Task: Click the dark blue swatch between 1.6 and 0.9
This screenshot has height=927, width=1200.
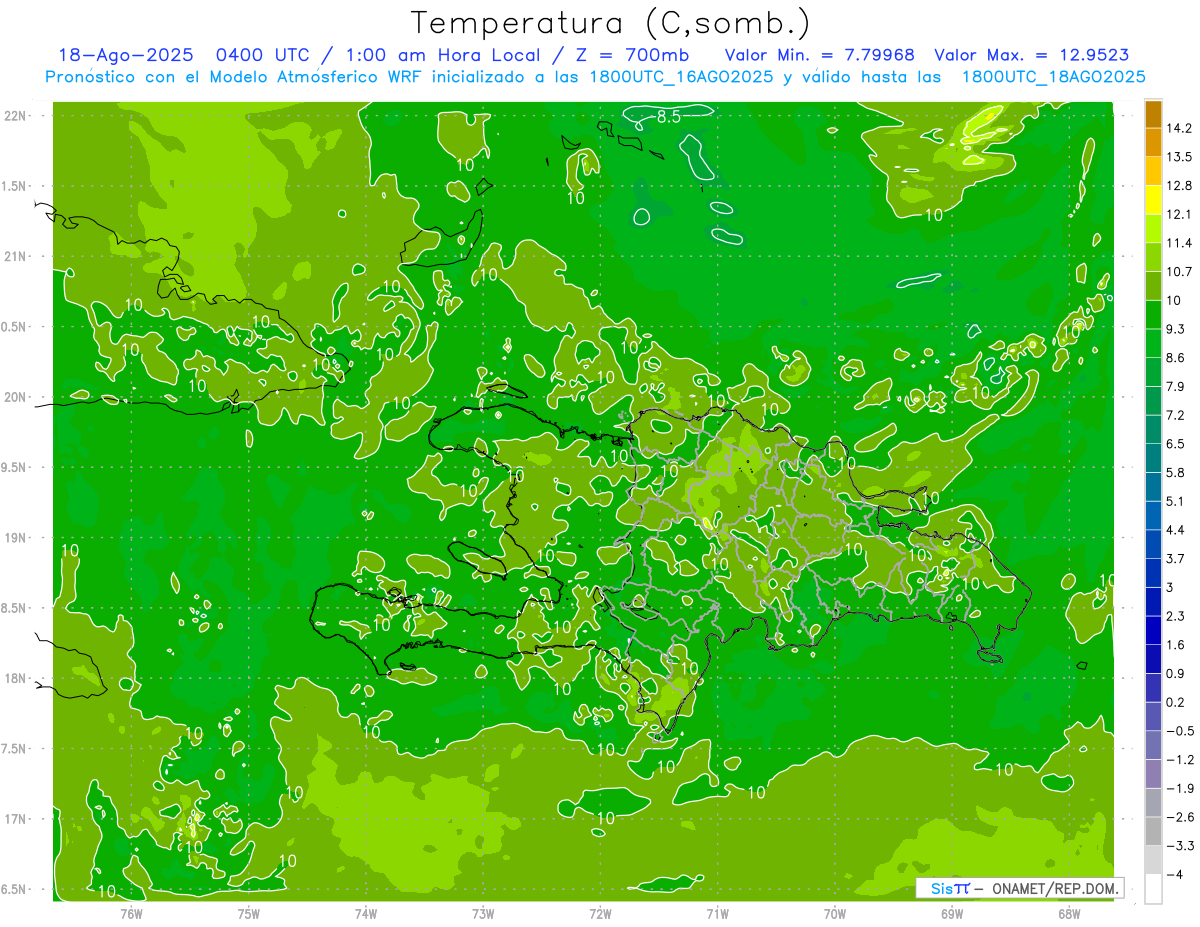Action: click(x=1153, y=659)
